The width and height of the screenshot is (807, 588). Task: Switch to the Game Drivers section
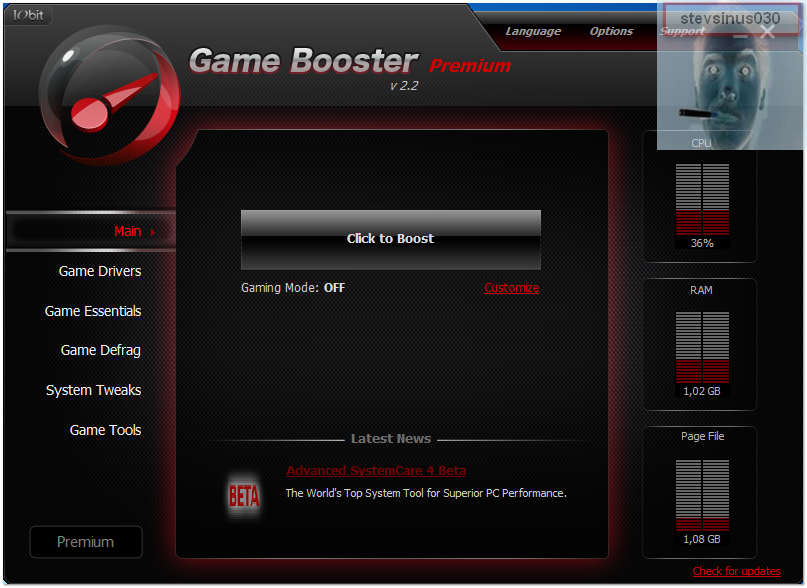pyautogui.click(x=100, y=271)
